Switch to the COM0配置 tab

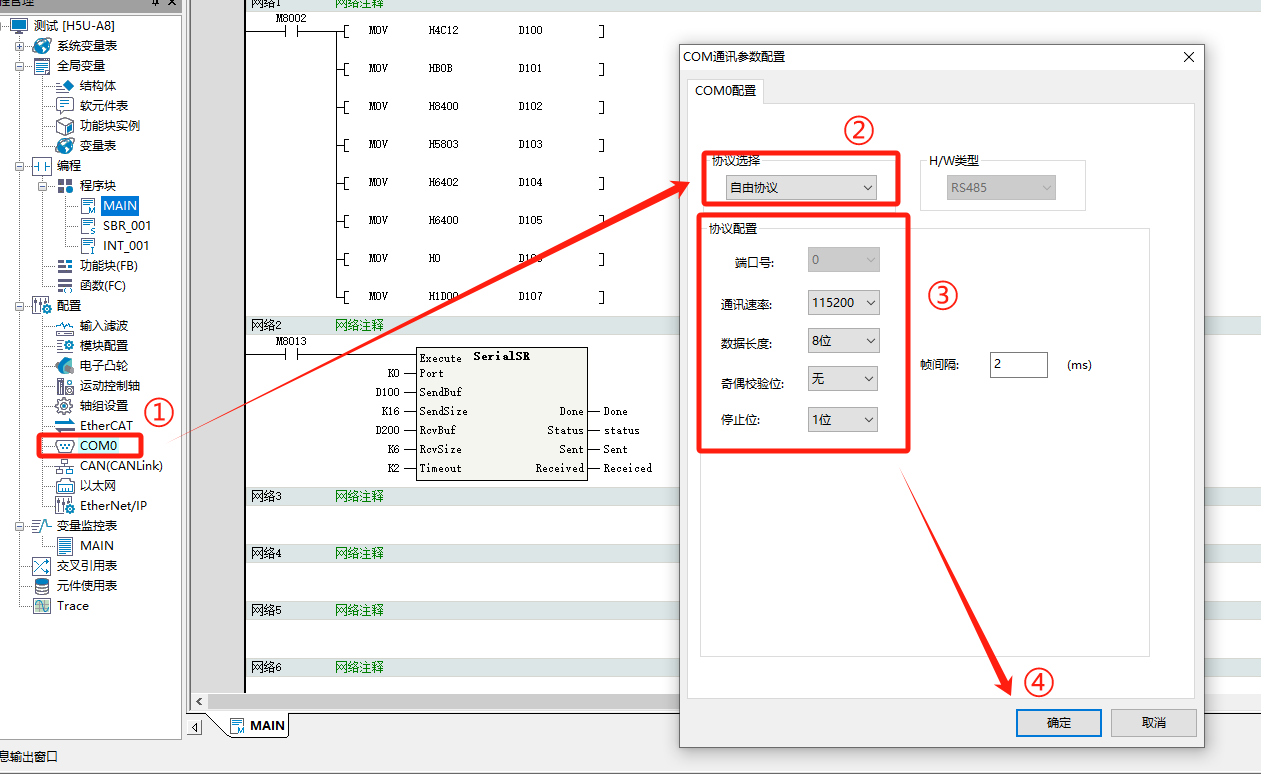coord(726,91)
